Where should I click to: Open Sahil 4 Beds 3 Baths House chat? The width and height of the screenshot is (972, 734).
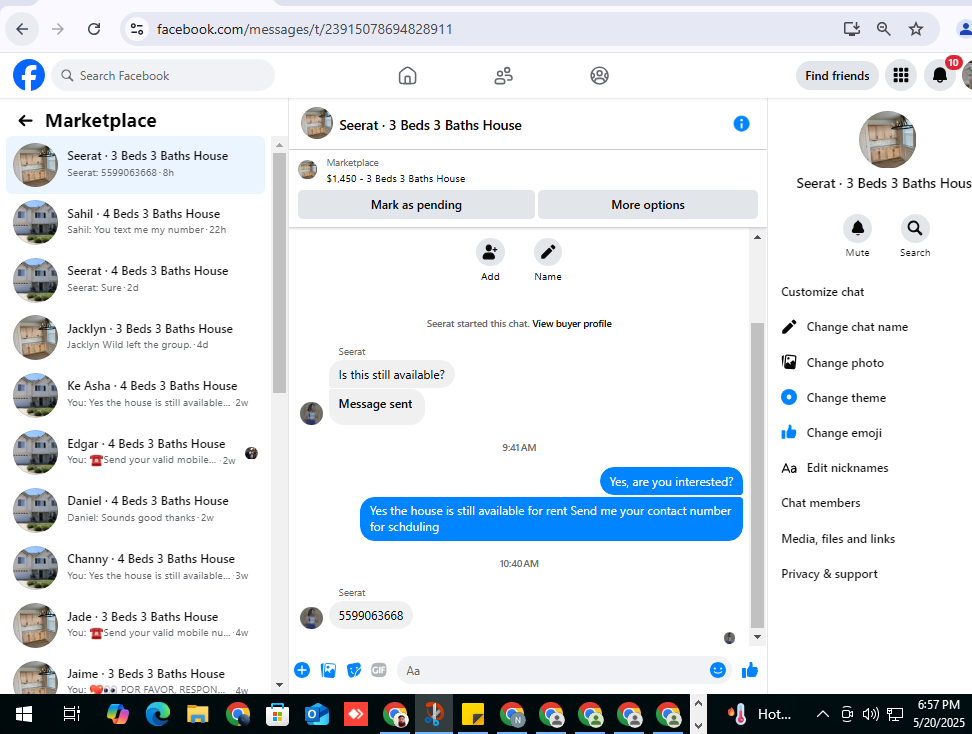[136, 222]
